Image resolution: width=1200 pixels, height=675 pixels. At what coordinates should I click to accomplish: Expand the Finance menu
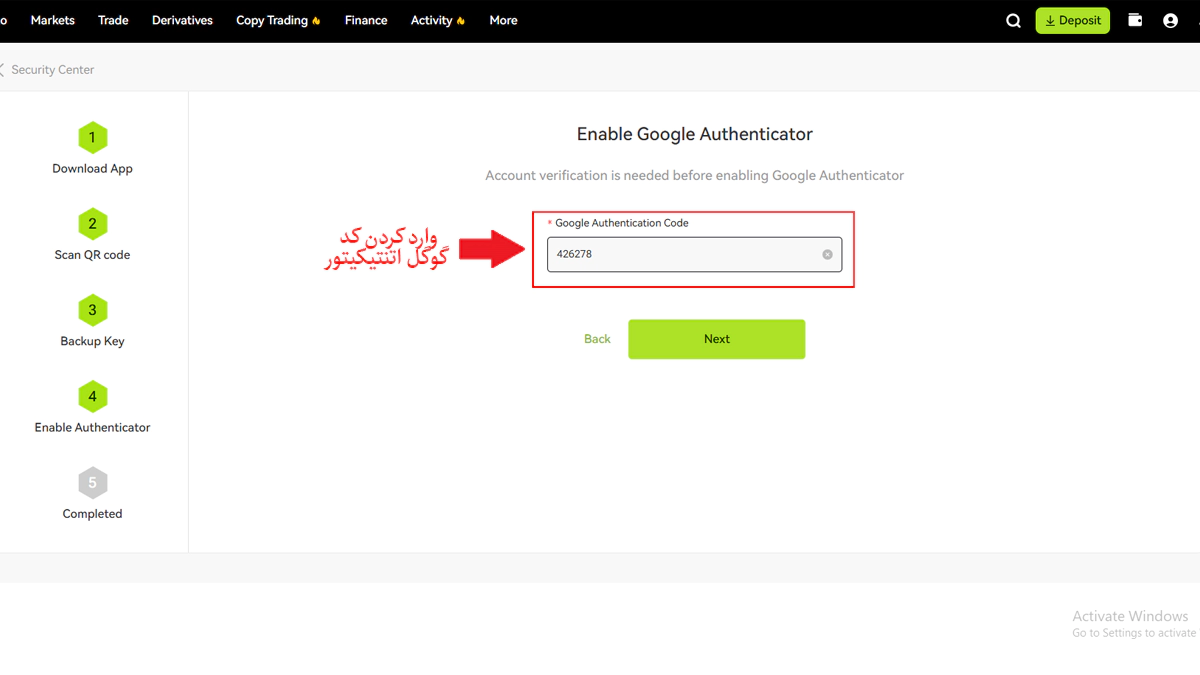click(x=366, y=20)
